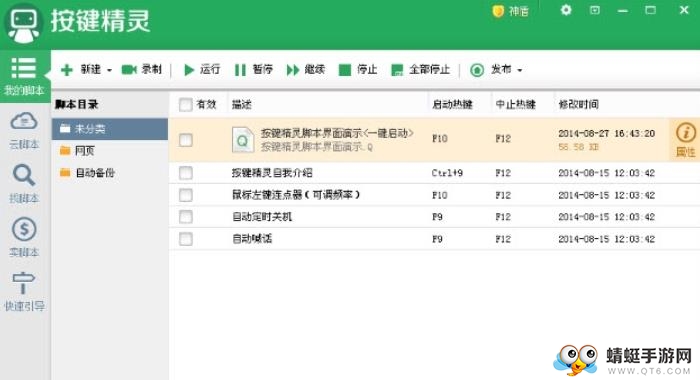
Task: Open the 我的脚本 sidebar section
Action: (24, 76)
